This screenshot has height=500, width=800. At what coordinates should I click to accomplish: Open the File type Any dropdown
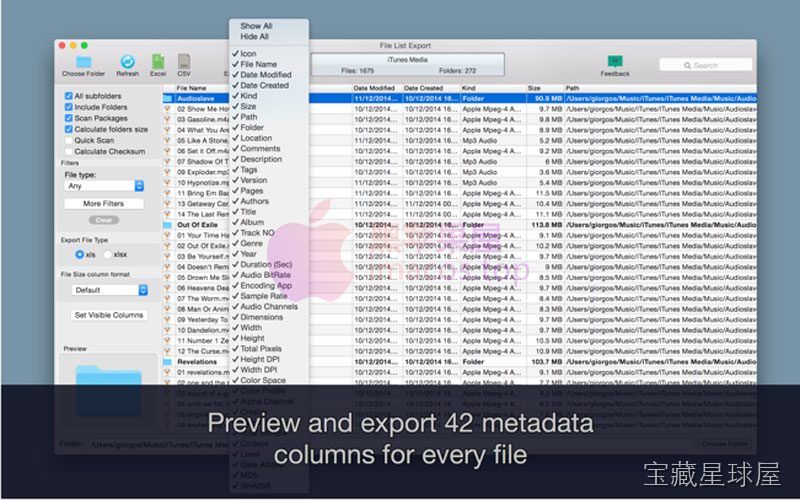pos(104,186)
